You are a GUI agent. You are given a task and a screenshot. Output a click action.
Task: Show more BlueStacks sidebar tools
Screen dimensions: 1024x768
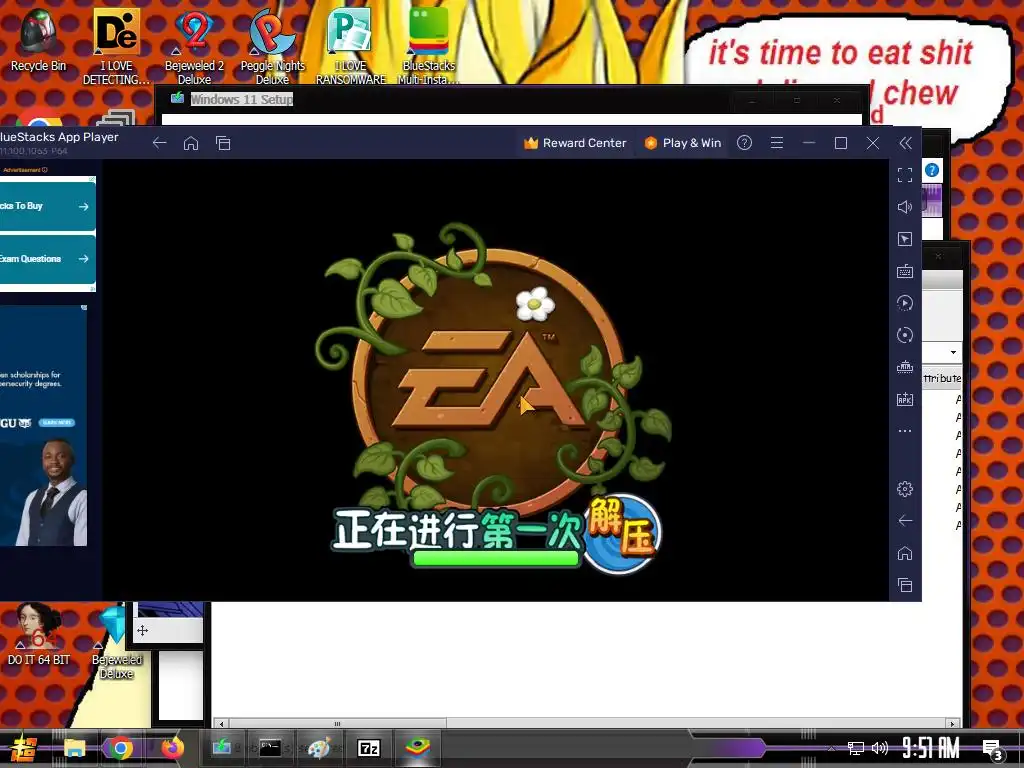pos(904,431)
